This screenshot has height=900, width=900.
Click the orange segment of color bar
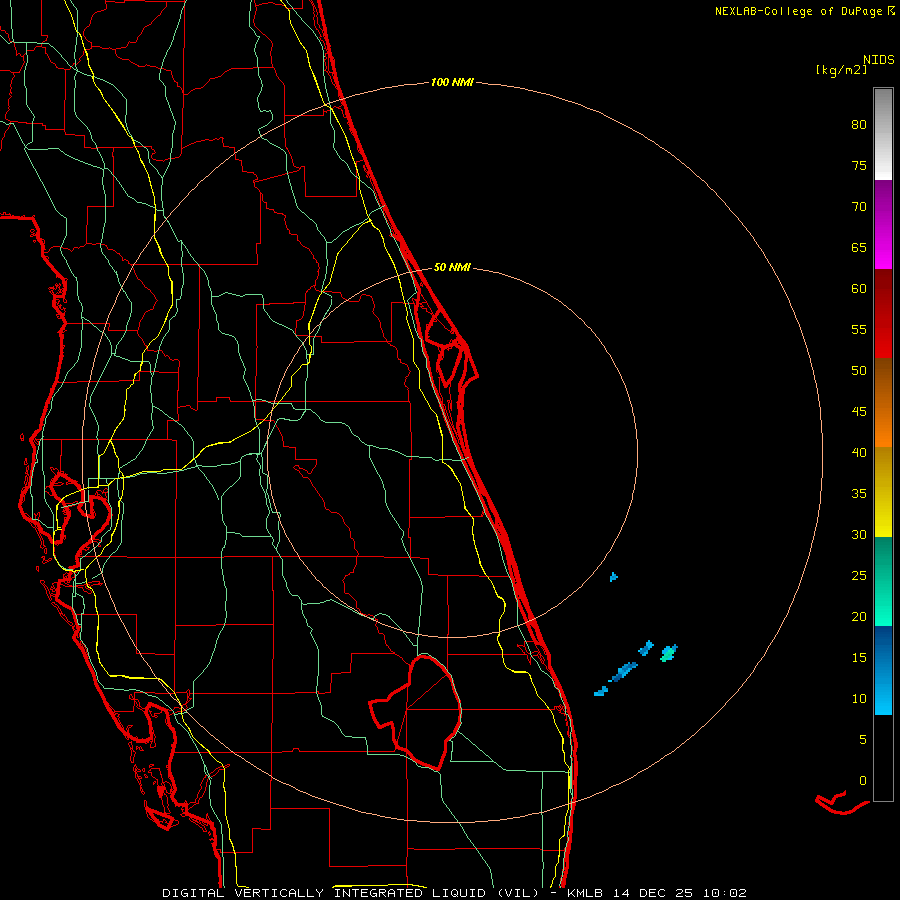[883, 403]
